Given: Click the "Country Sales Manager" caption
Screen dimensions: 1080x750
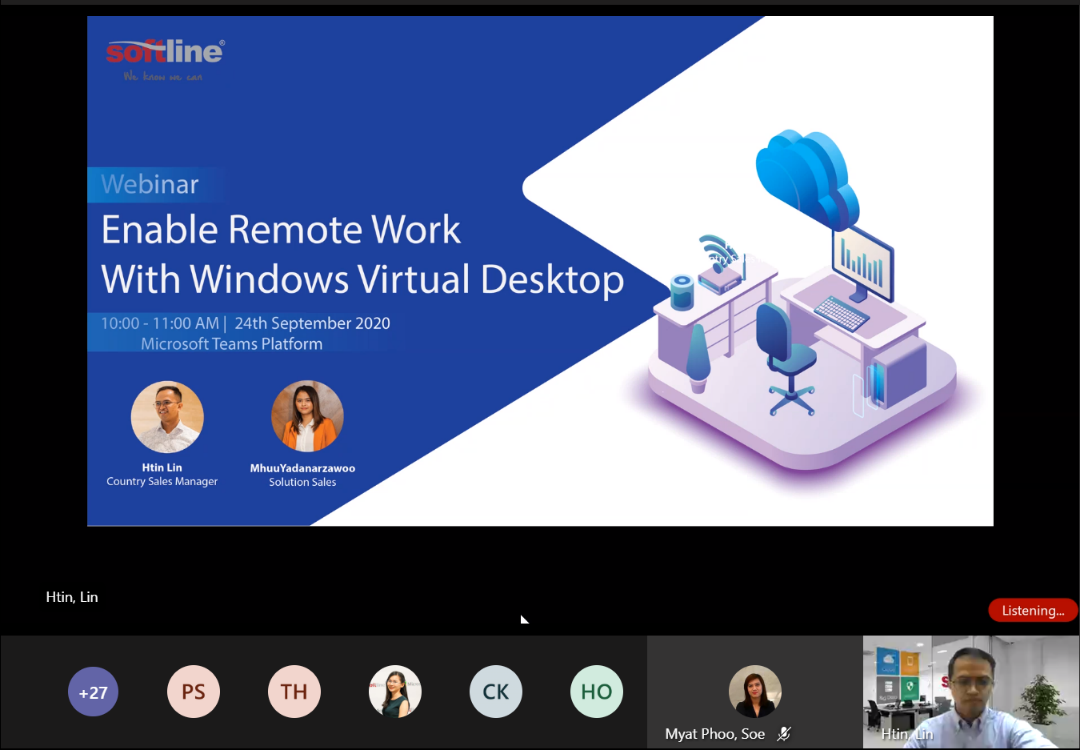Looking at the screenshot, I should coord(162,481).
